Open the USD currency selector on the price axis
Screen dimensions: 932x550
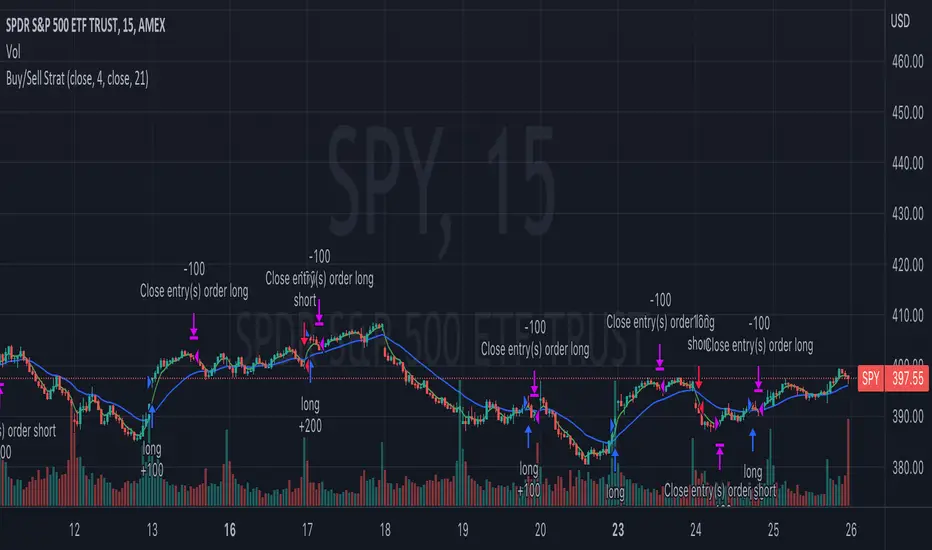pyautogui.click(x=900, y=22)
